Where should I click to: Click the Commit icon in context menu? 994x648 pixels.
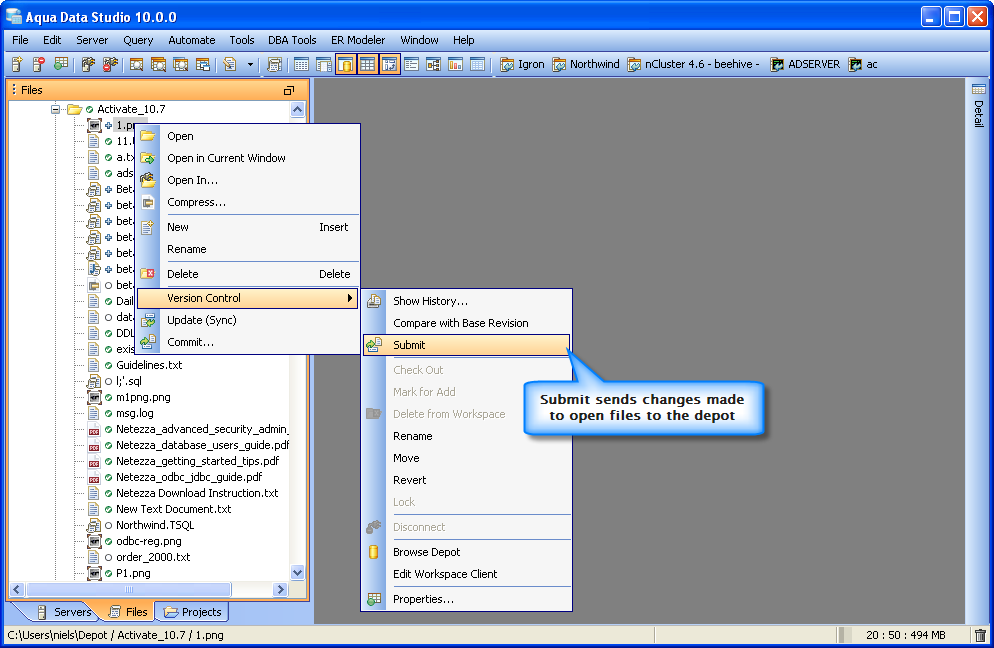click(148, 342)
